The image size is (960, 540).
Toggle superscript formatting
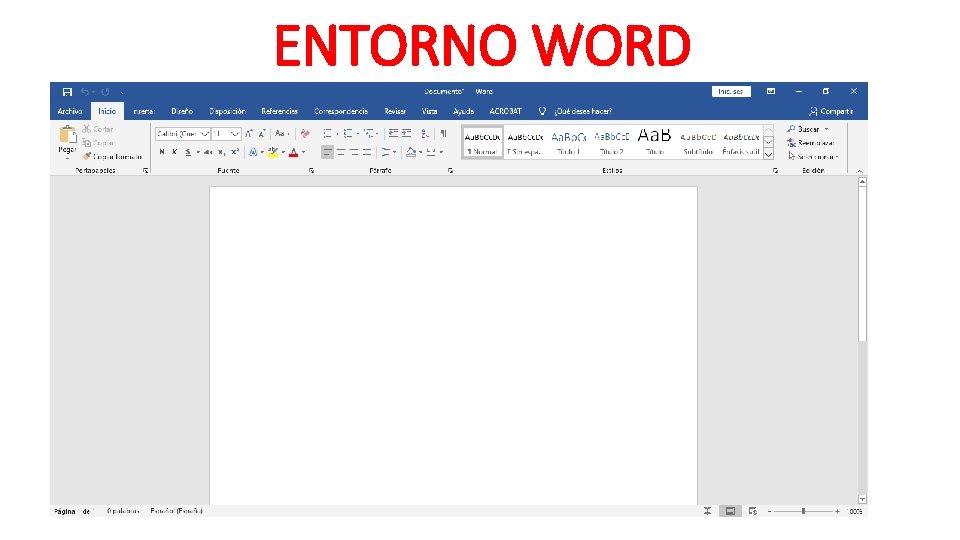235,152
